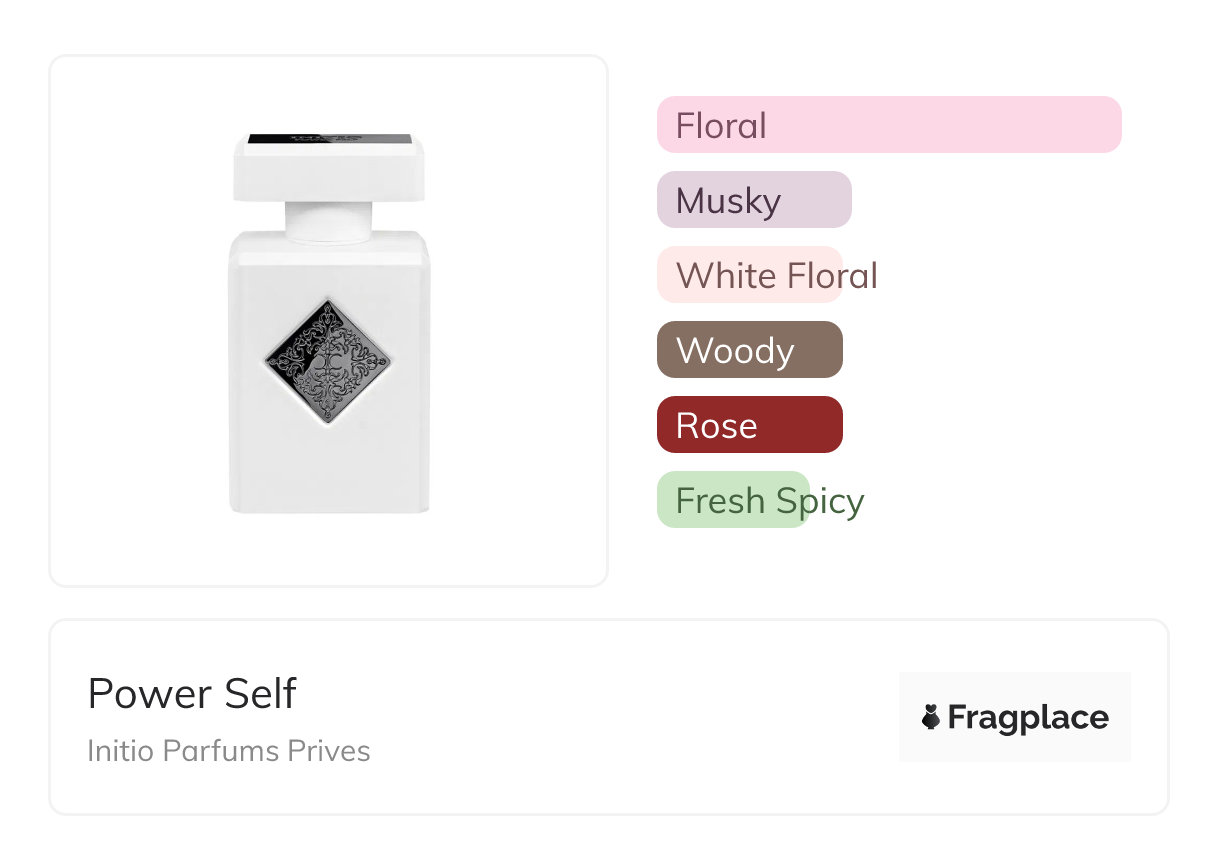Click the "Rose" label text

[716, 426]
